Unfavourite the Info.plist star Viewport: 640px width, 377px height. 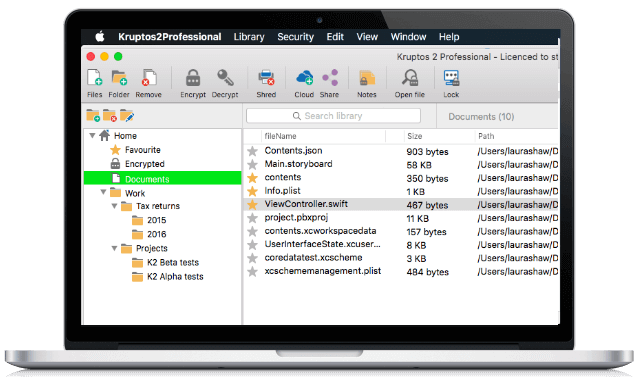click(x=253, y=191)
